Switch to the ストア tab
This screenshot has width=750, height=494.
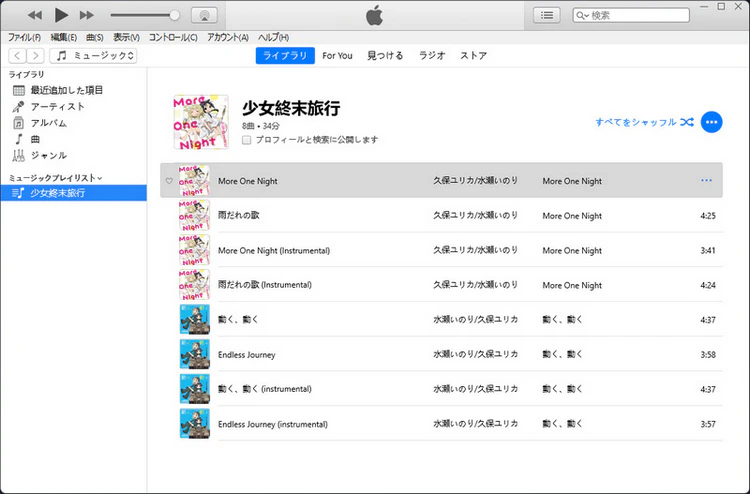[474, 55]
